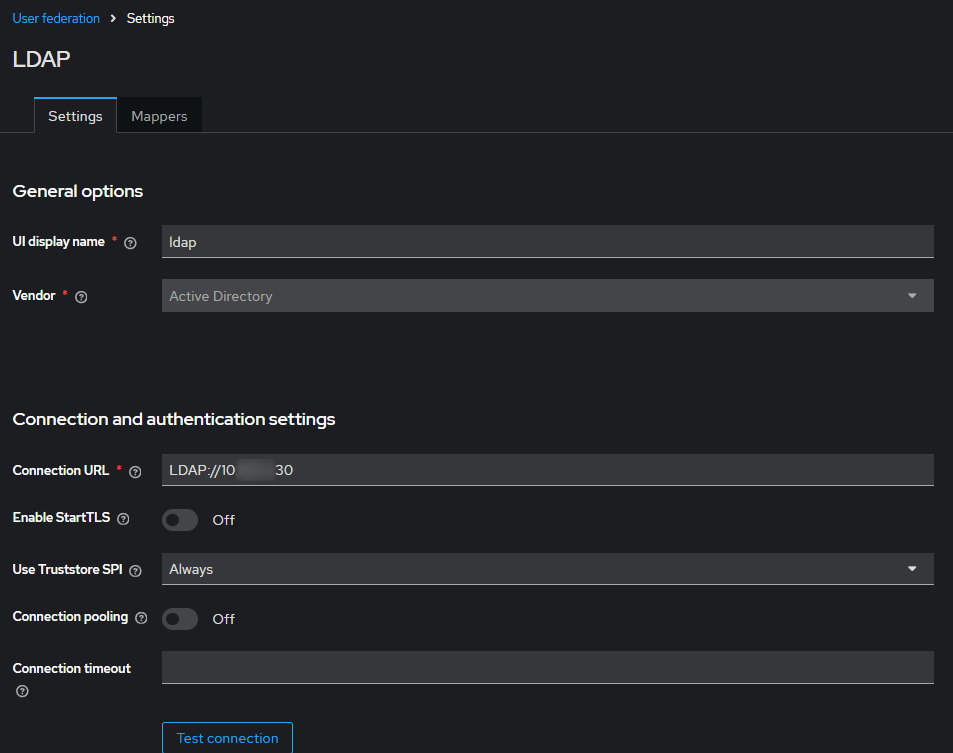
Task: Toggle the Enable StartTLS switch
Action: click(x=180, y=520)
